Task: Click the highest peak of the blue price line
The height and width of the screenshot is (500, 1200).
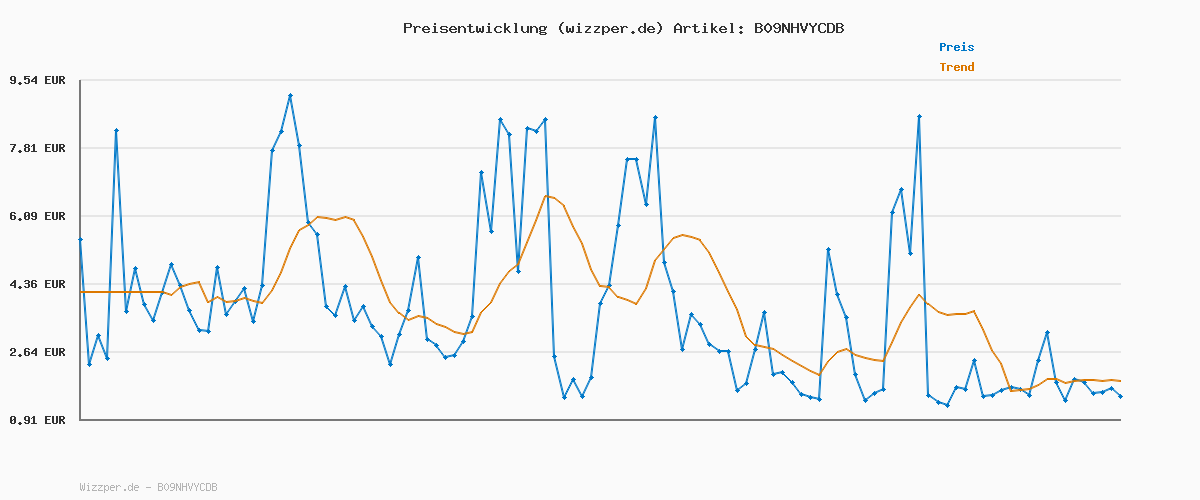Action: [x=290, y=96]
